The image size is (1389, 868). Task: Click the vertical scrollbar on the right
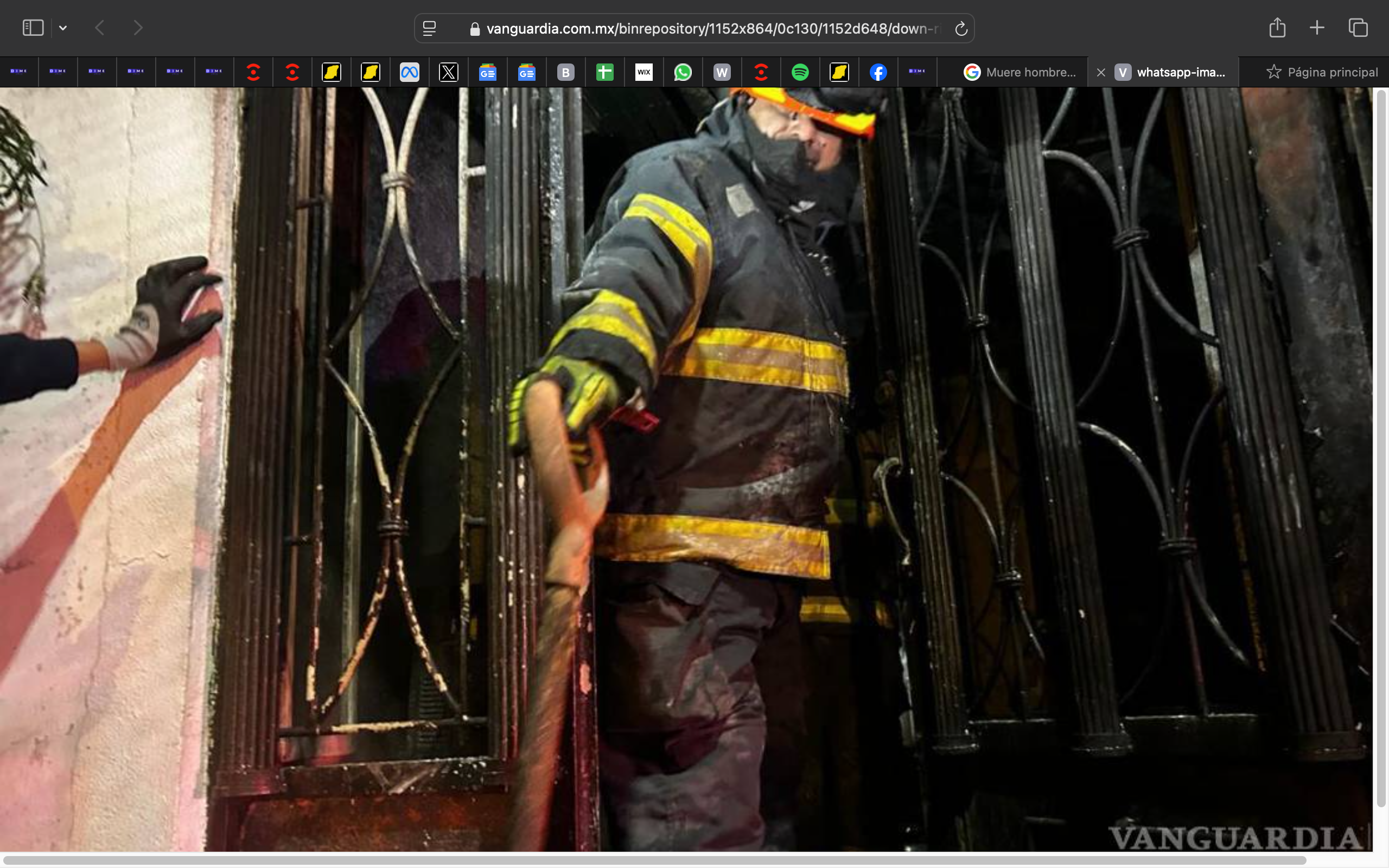point(1381,448)
